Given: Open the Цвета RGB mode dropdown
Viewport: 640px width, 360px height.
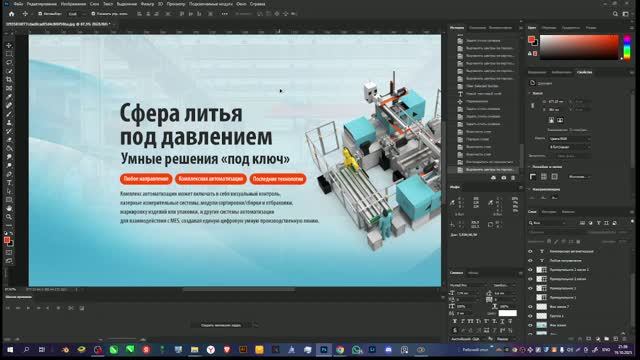Looking at the screenshot, I should [569, 139].
